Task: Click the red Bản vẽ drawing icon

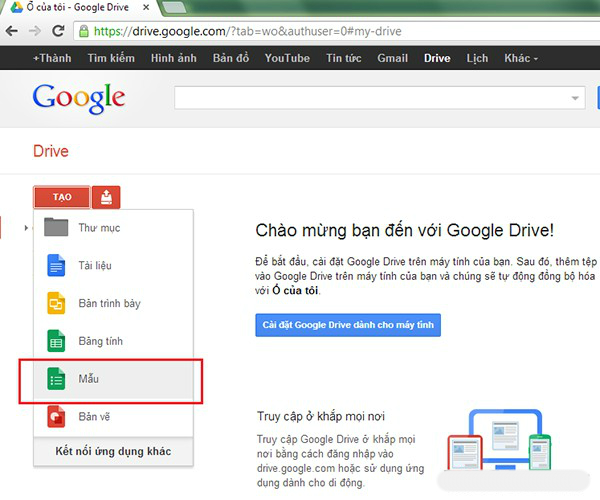Action: coord(56,417)
